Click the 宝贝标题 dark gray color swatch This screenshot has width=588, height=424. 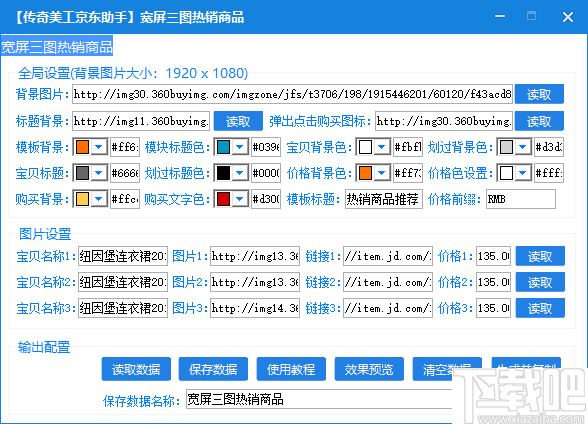tap(82, 173)
